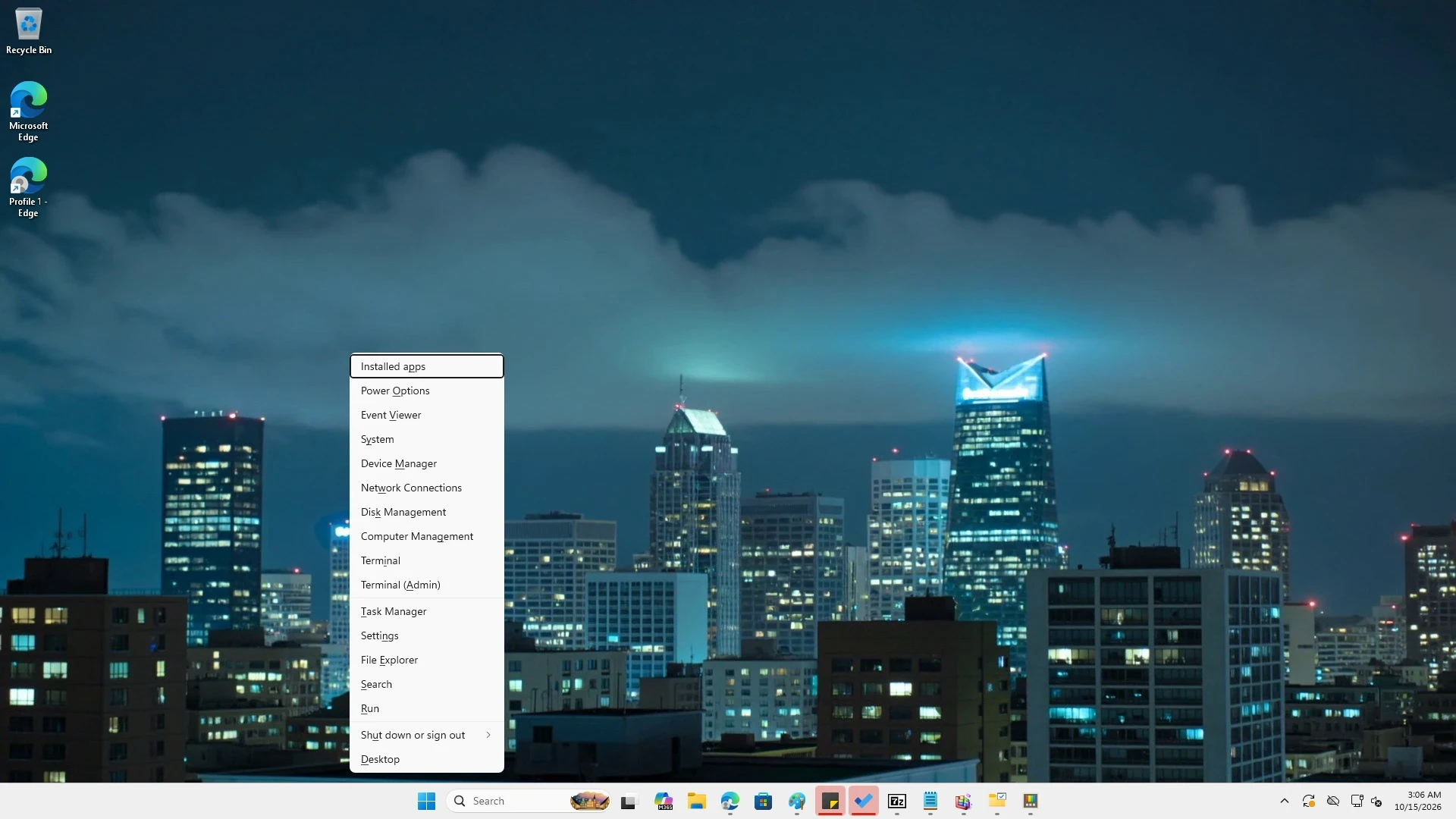Image resolution: width=1456 pixels, height=819 pixels.
Task: Open Computer Management from the menu
Action: pyautogui.click(x=427, y=536)
